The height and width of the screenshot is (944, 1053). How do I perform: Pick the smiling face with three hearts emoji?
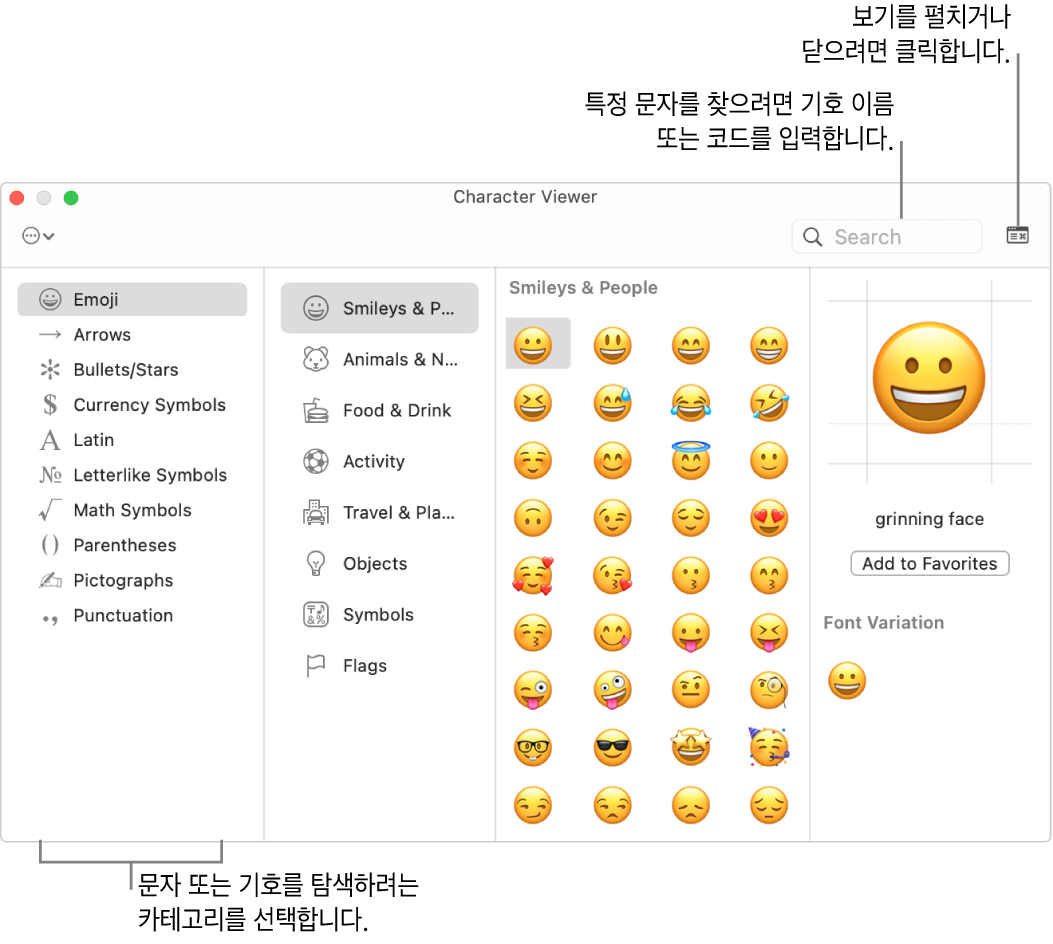533,576
